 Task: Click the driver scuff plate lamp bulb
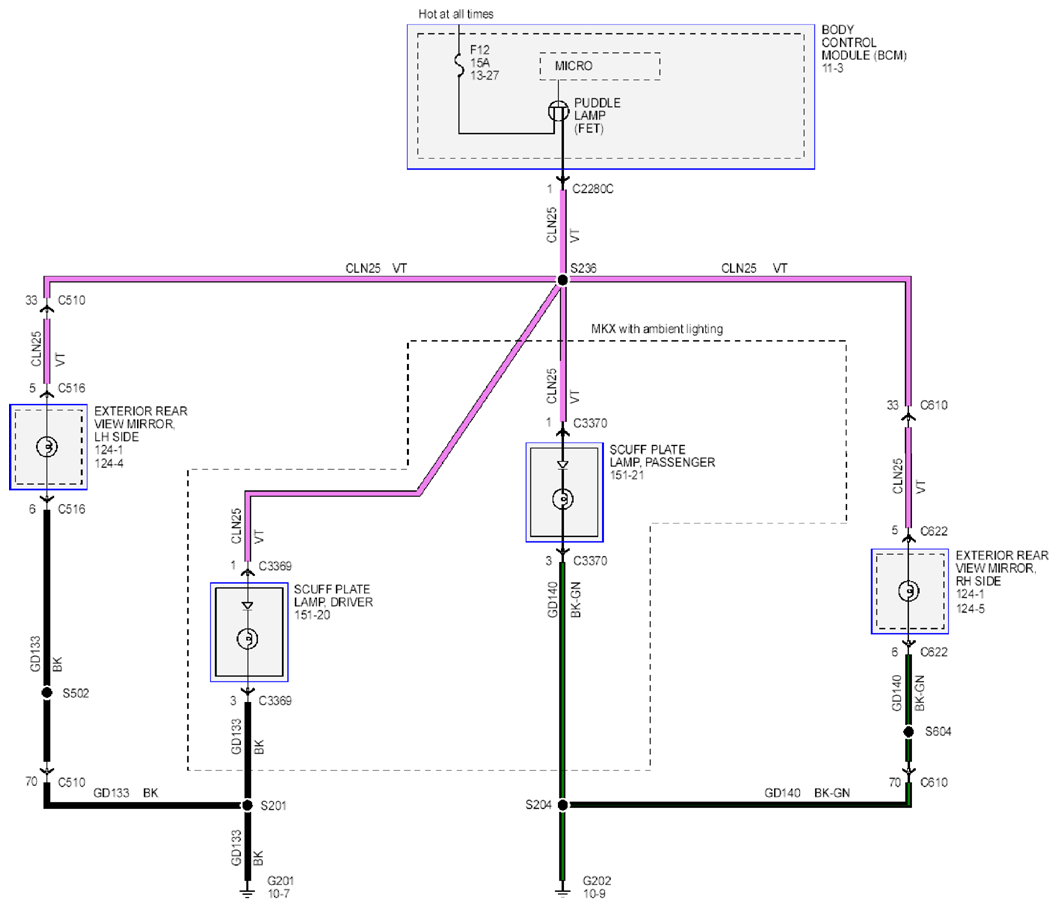(248, 638)
